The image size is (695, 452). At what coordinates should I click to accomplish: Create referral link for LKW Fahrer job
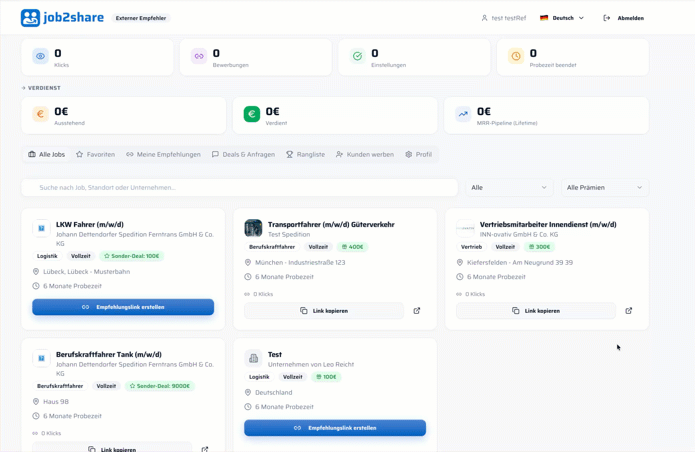point(123,307)
